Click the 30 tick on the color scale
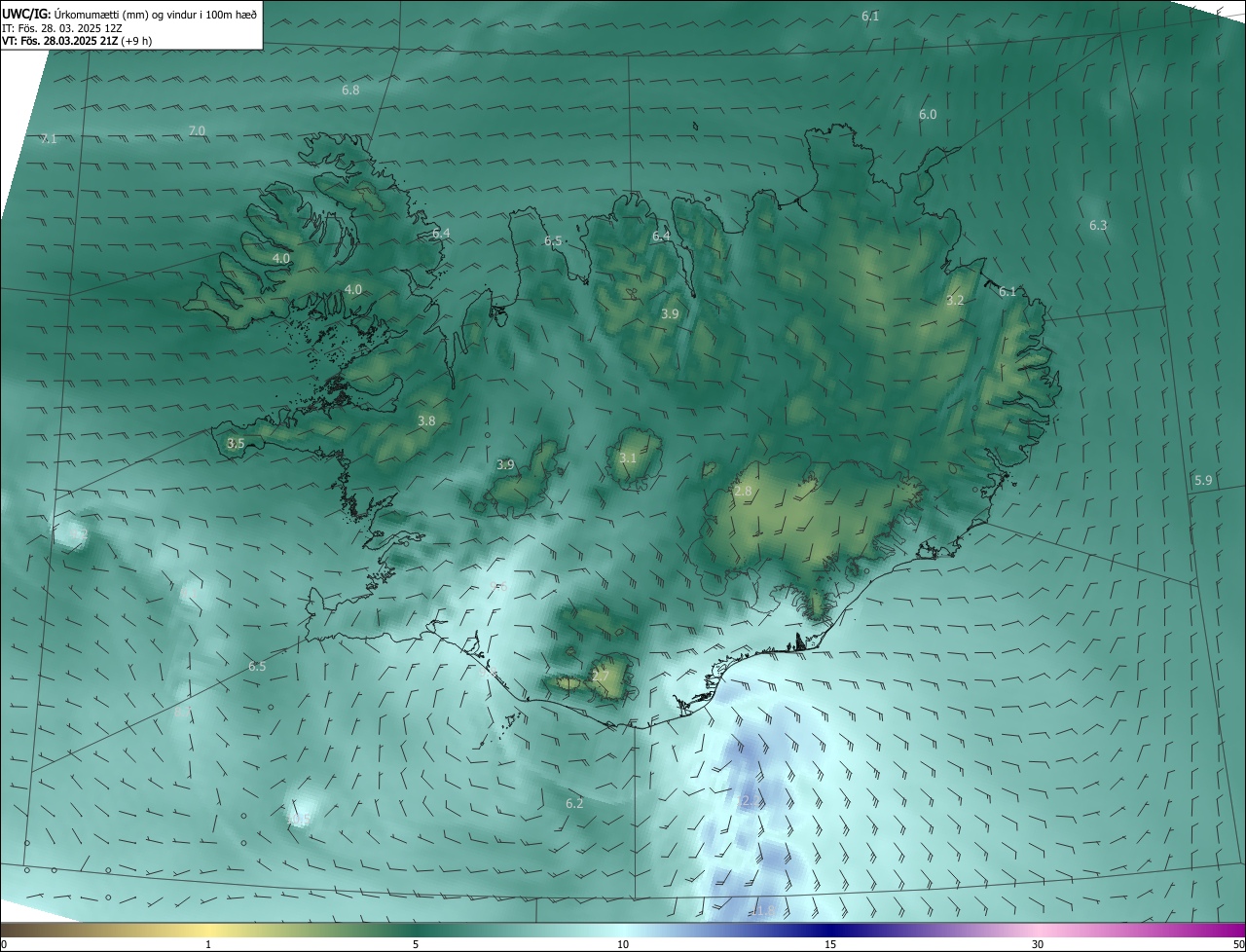1246x952 pixels. 1038,944
